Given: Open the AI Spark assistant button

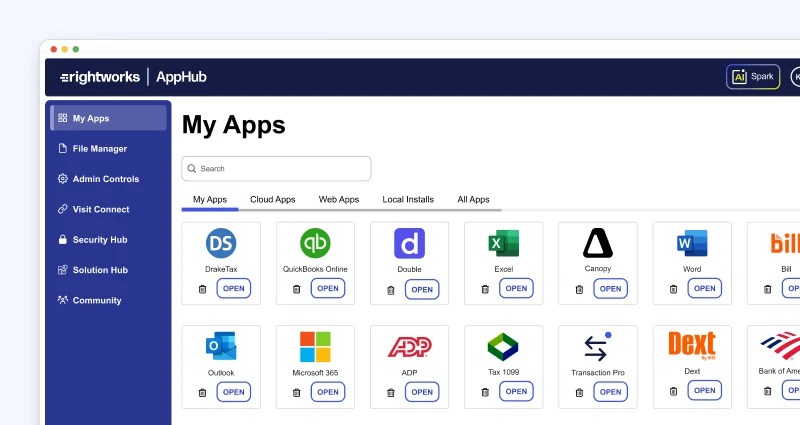Looking at the screenshot, I should 753,77.
